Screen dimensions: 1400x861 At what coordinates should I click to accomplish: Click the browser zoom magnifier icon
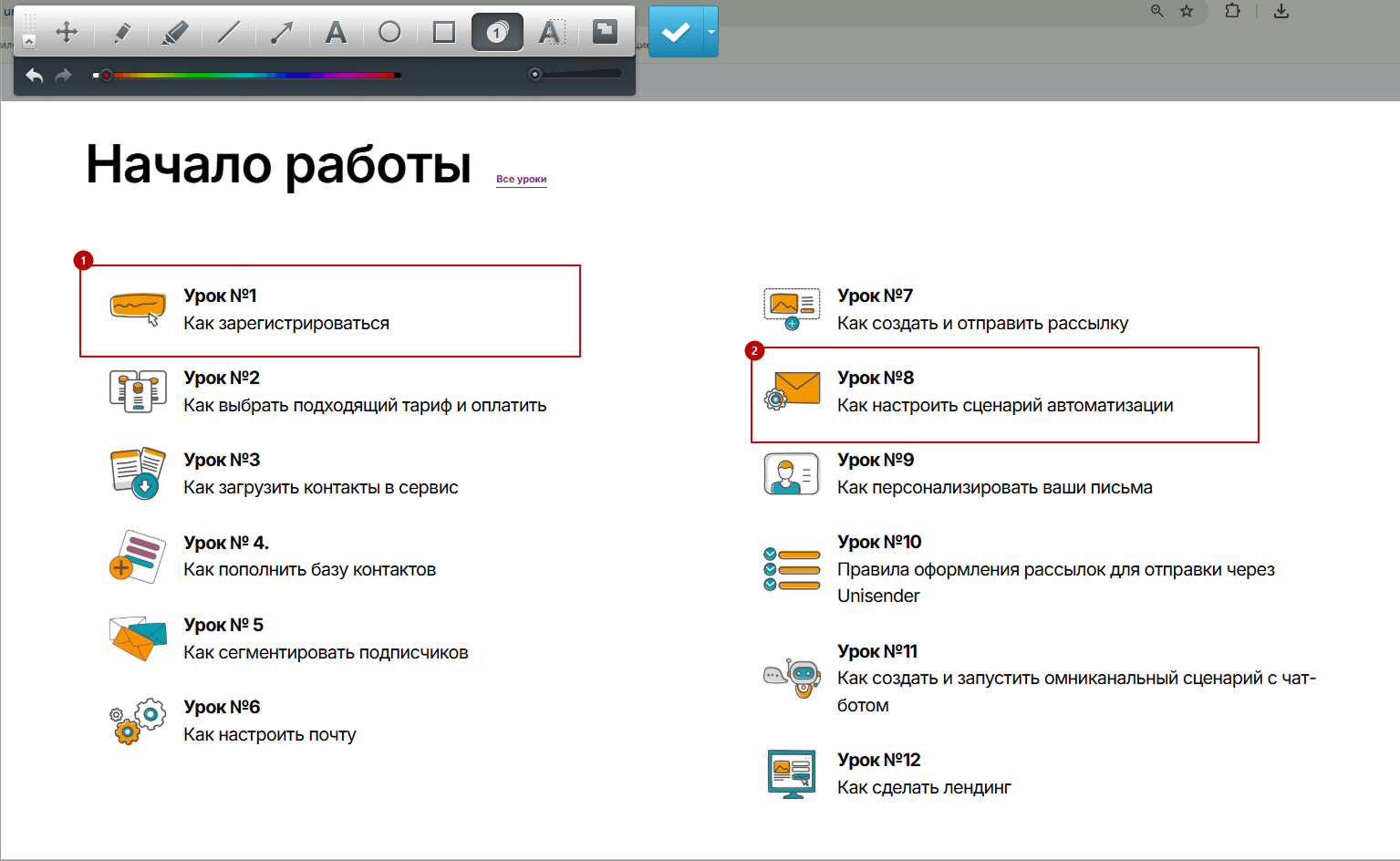click(1156, 11)
